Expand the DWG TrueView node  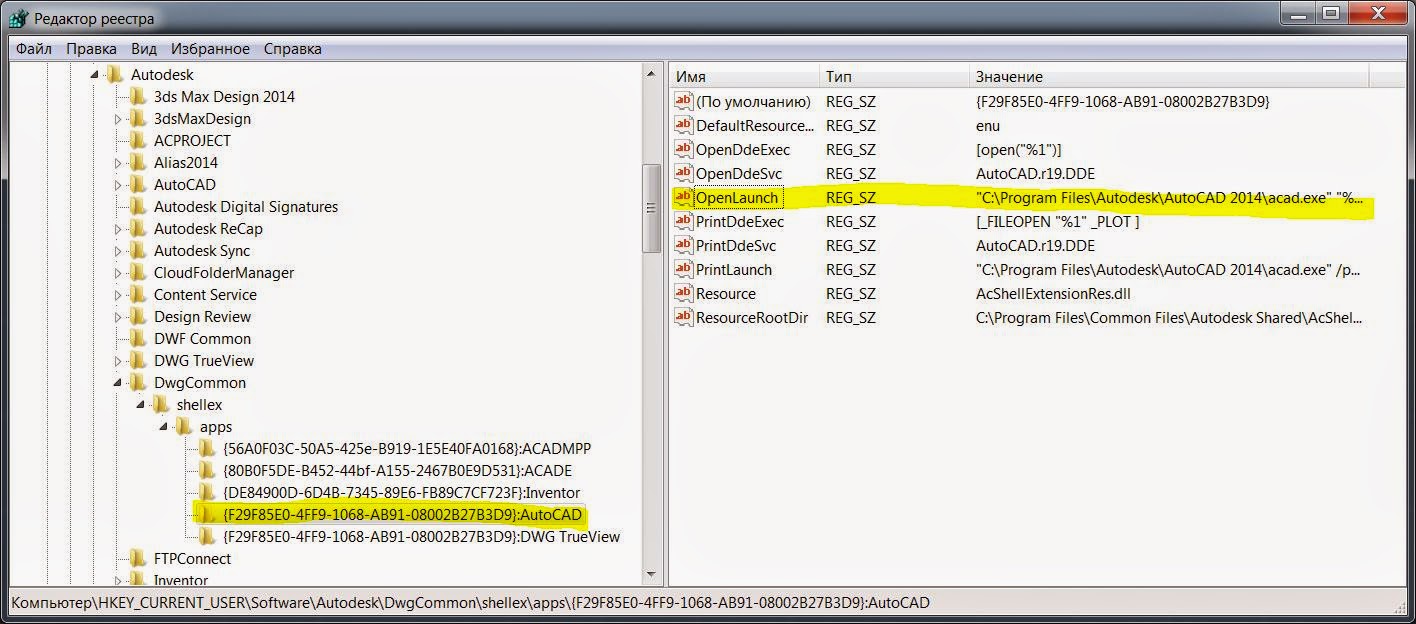[118, 361]
